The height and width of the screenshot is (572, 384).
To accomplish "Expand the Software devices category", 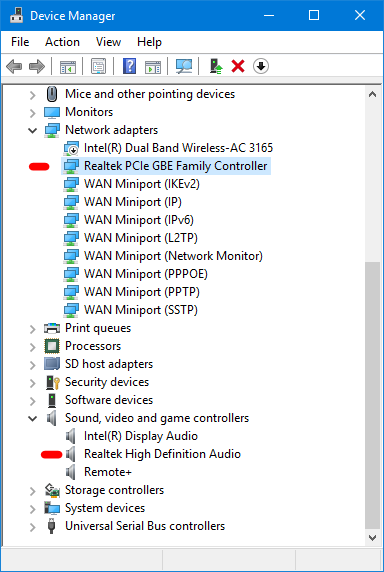I will [x=32, y=401].
